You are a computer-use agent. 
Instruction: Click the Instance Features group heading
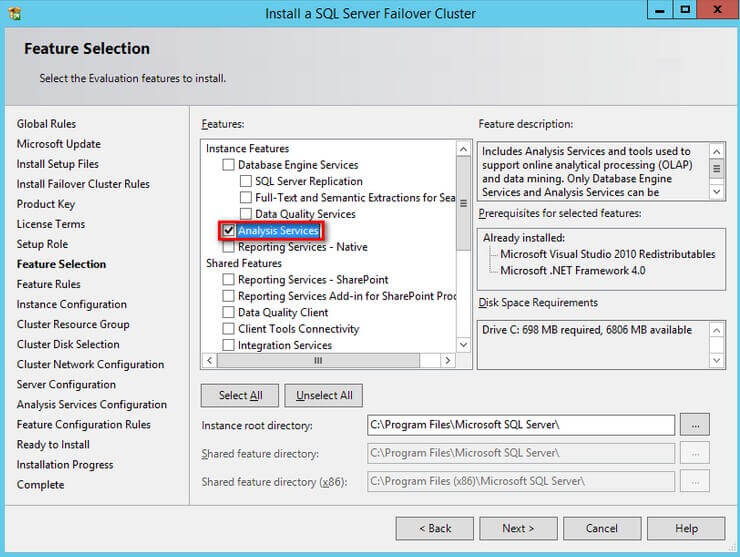click(x=247, y=149)
